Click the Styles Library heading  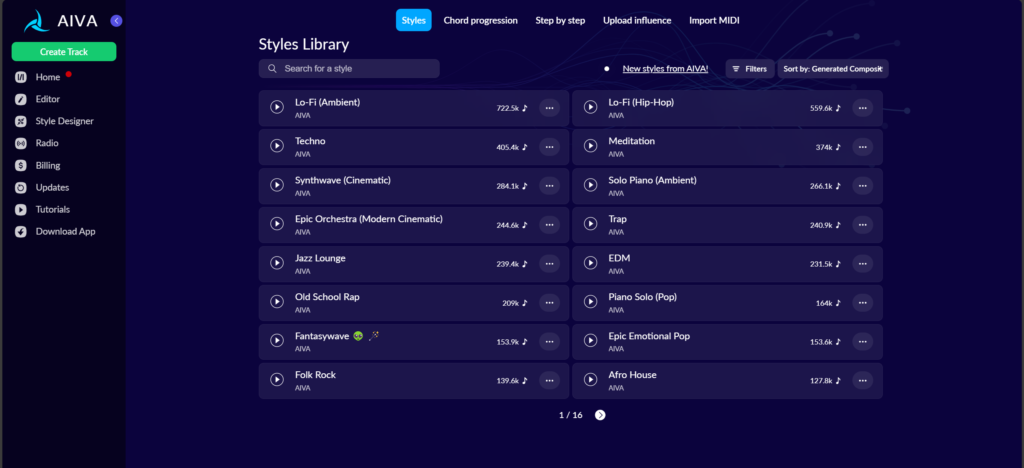304,44
